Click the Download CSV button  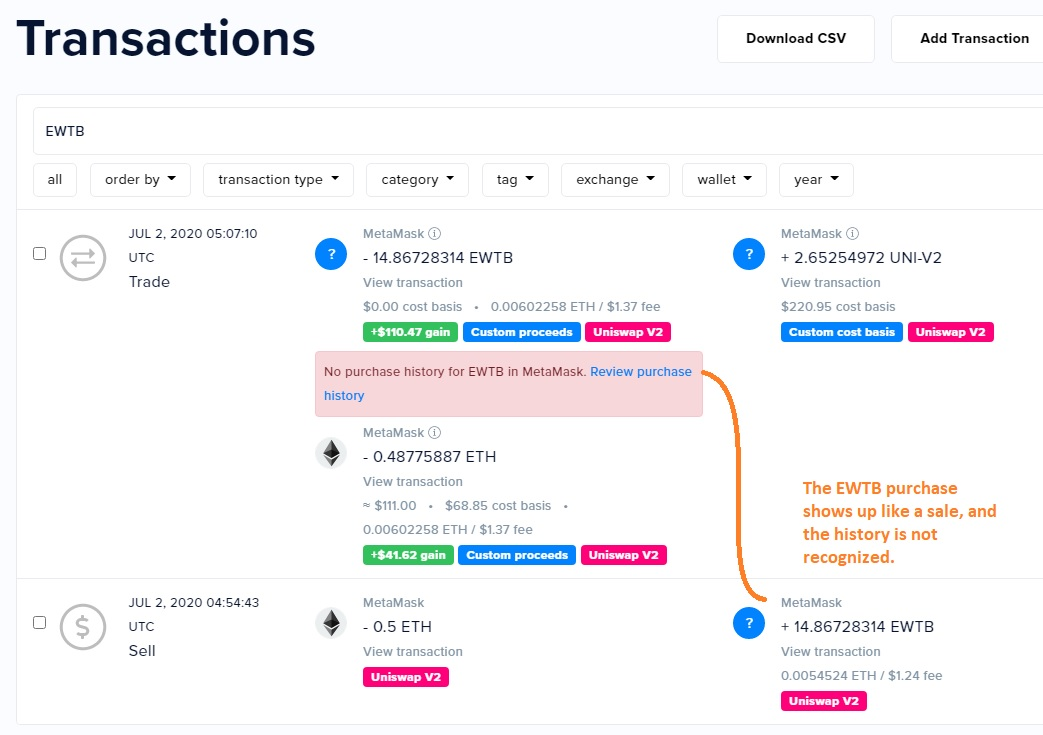point(796,39)
